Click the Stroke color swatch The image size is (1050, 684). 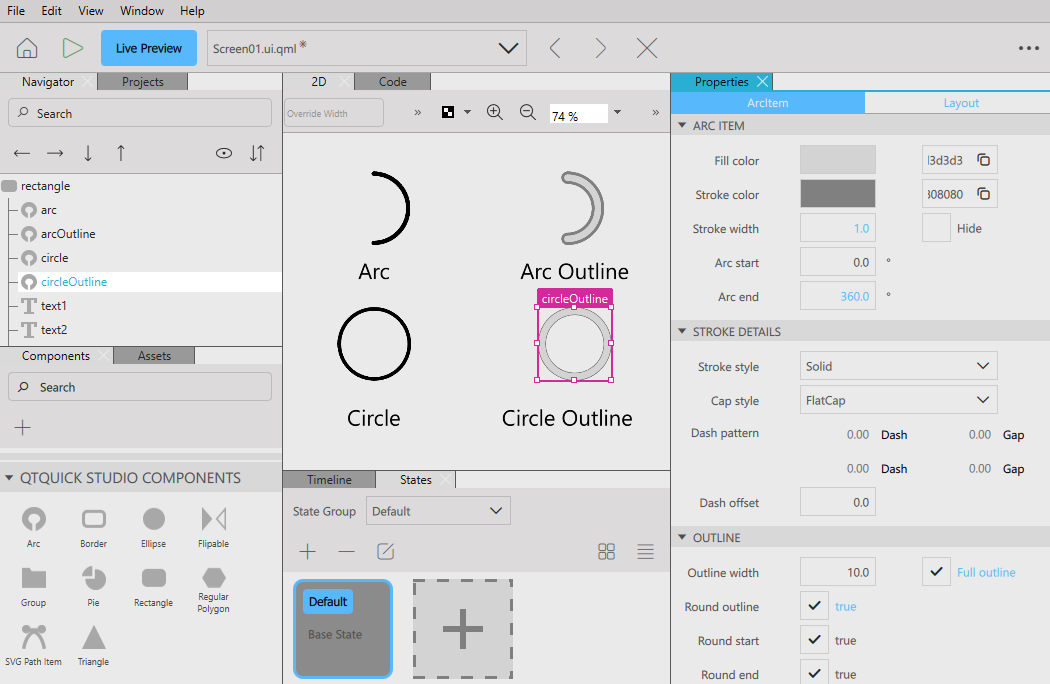coord(837,194)
